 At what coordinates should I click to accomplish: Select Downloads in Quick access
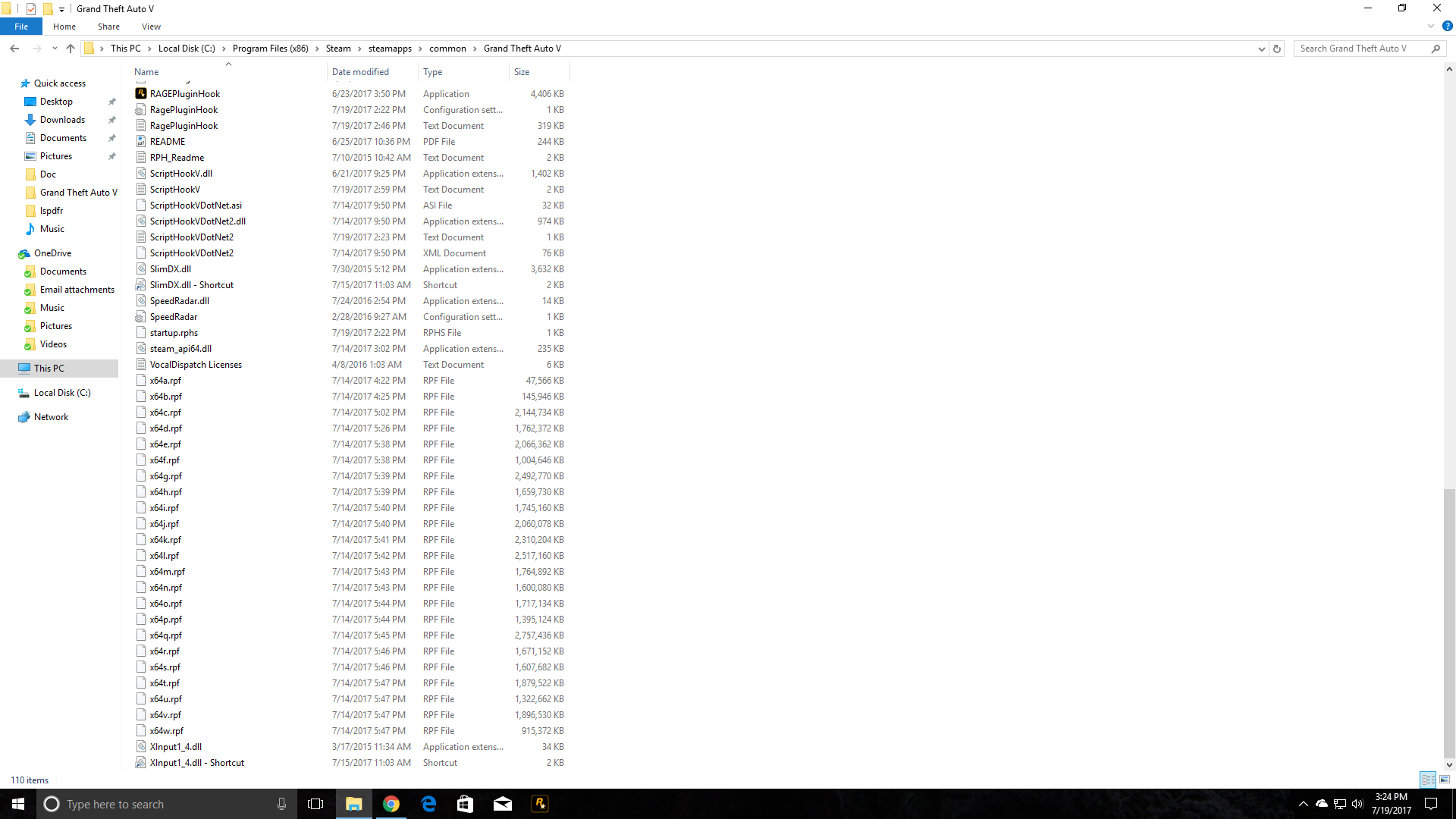coord(62,120)
